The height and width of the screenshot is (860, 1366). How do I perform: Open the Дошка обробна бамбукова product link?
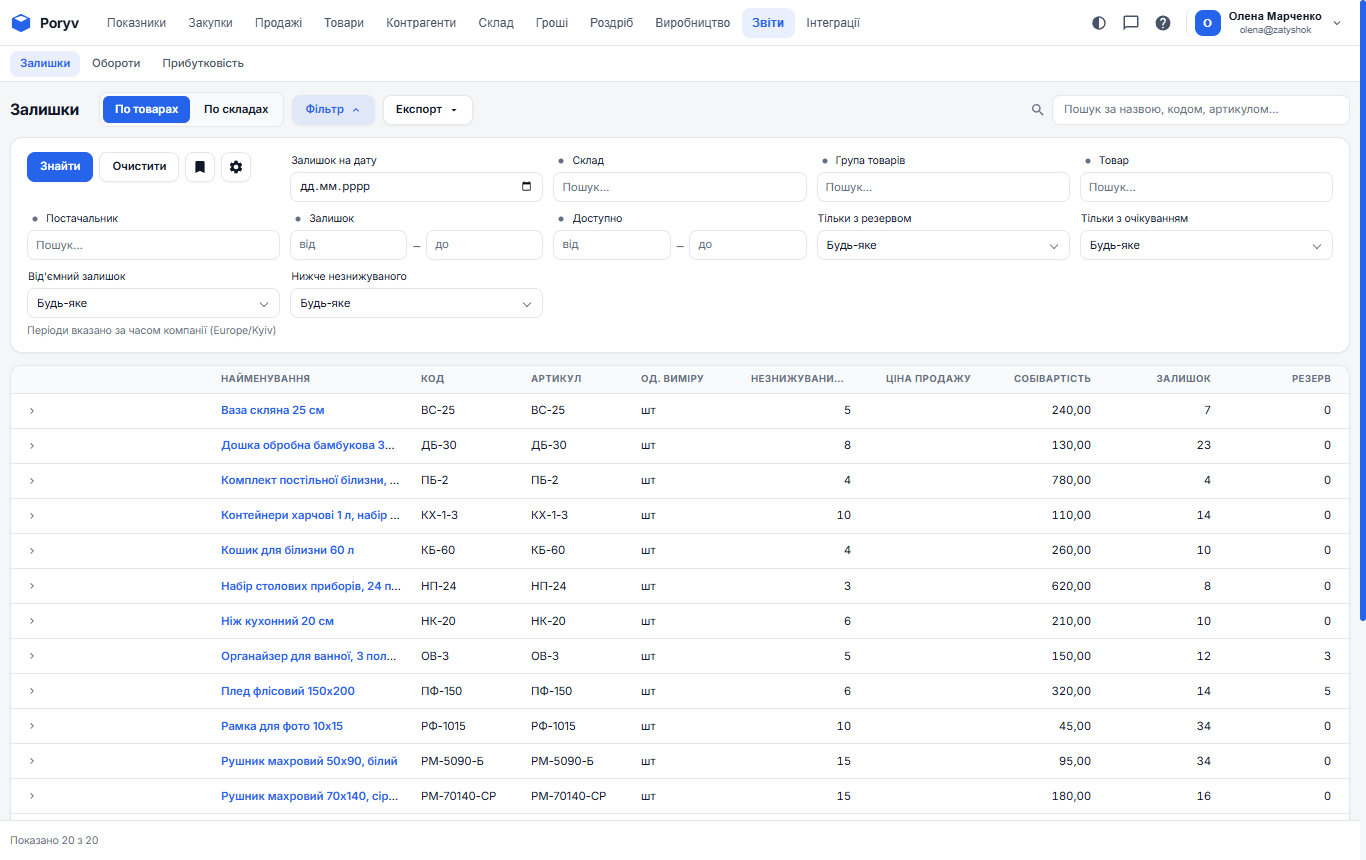pos(308,446)
